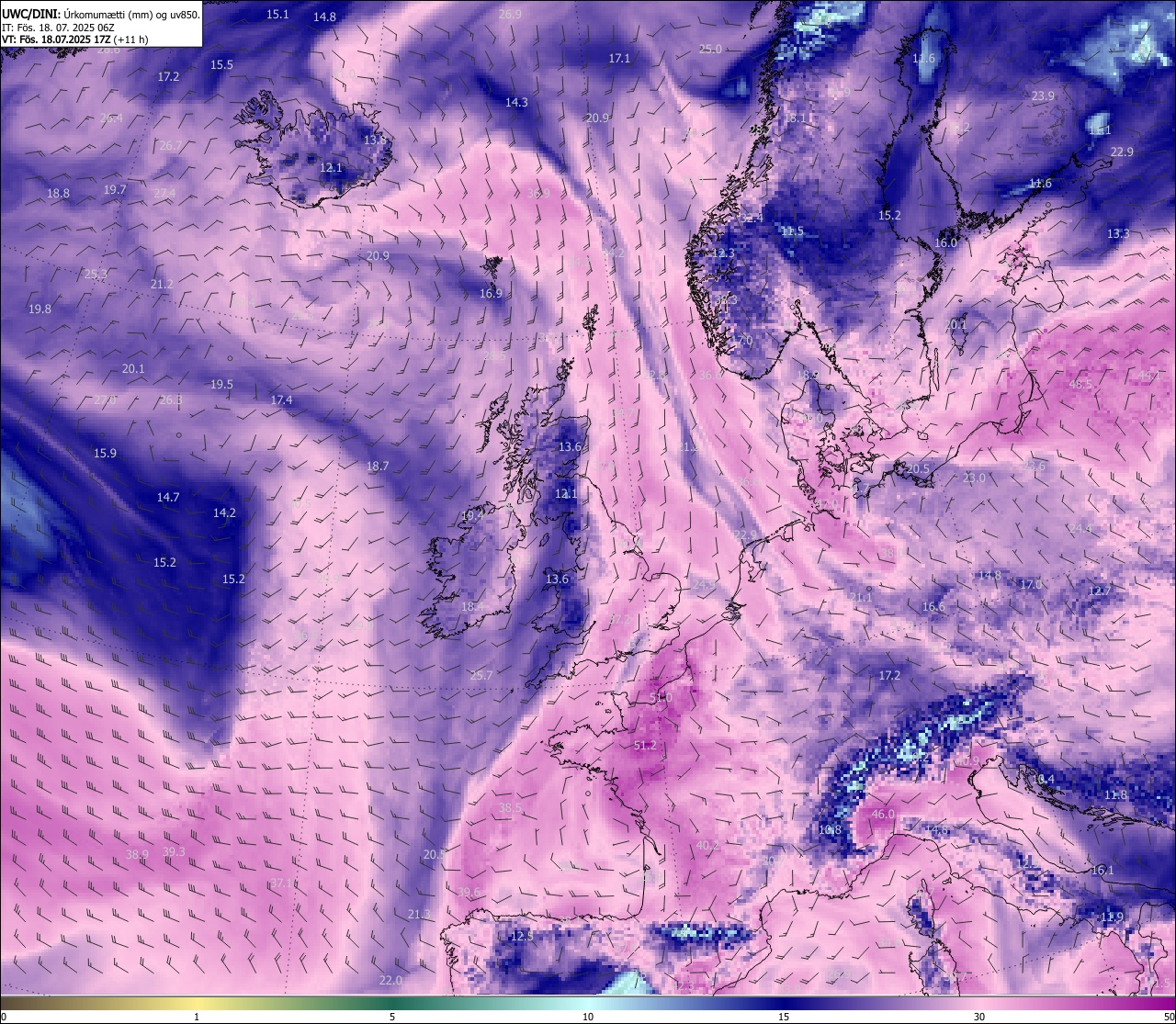Click the 23.0 value over Poland

974,478
